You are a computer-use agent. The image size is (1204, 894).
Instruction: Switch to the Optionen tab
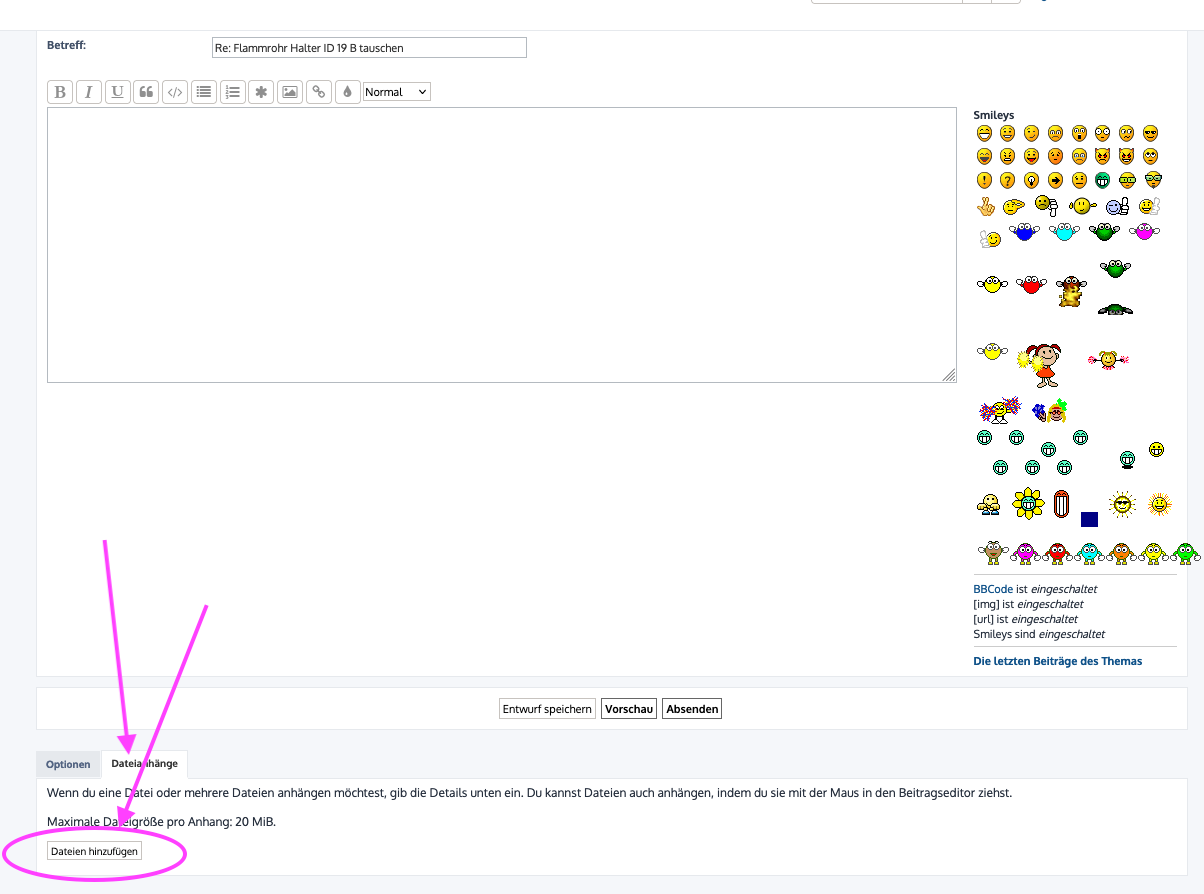click(x=68, y=764)
